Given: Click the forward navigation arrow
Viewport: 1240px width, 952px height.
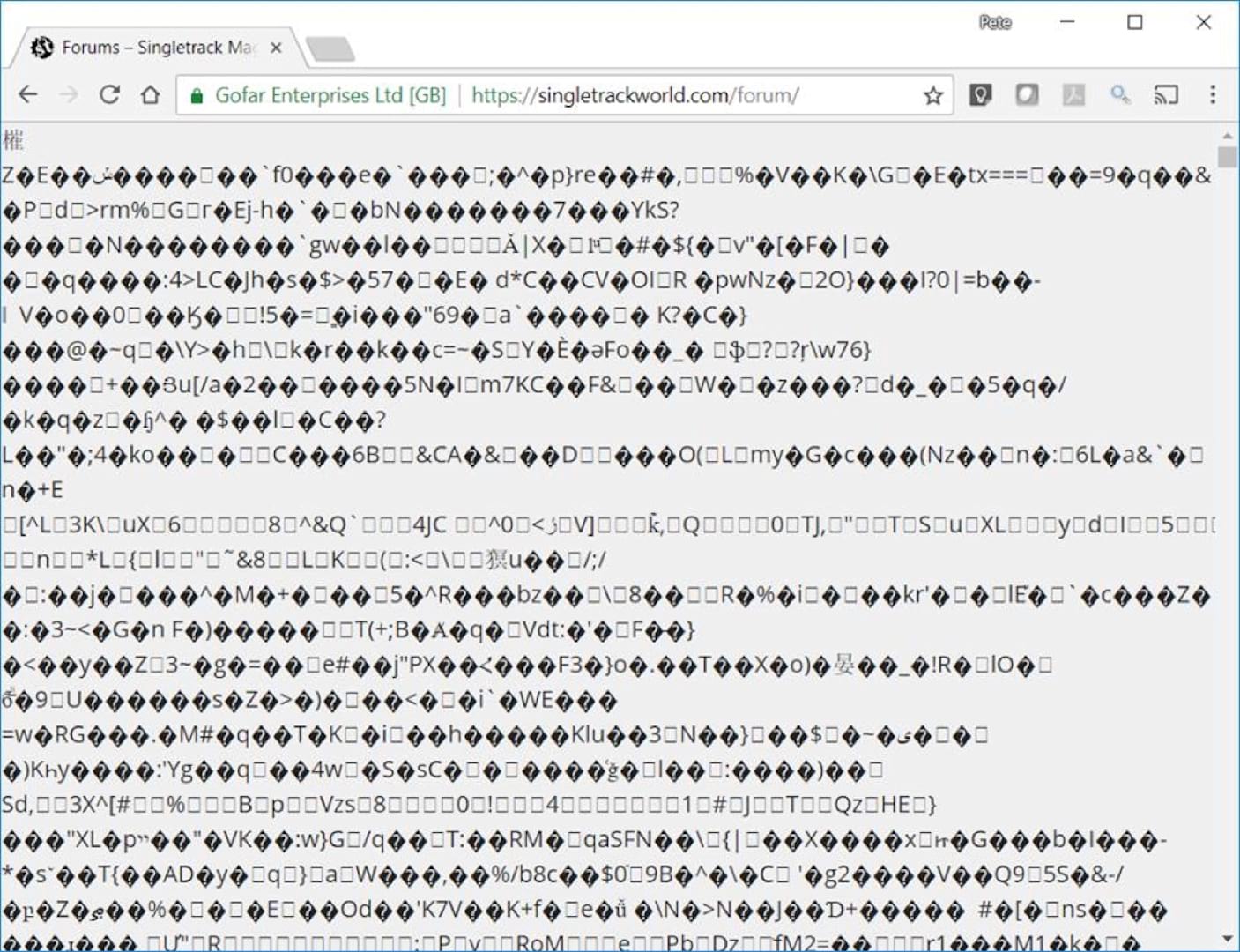Looking at the screenshot, I should tap(69, 94).
